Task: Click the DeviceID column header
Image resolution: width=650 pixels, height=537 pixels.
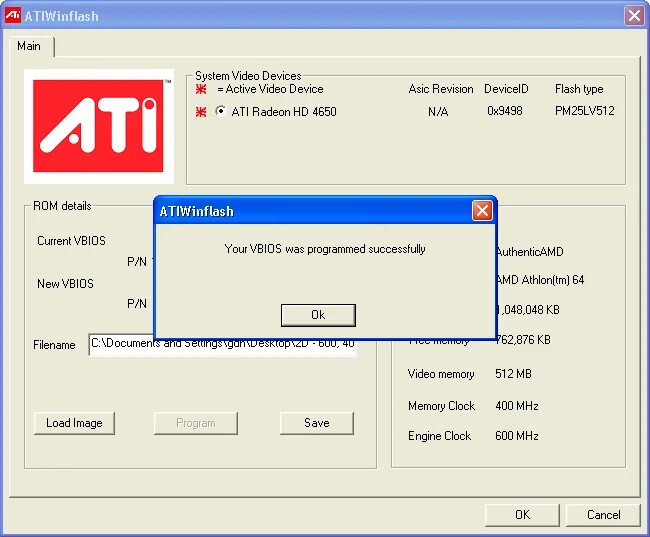Action: click(x=506, y=89)
